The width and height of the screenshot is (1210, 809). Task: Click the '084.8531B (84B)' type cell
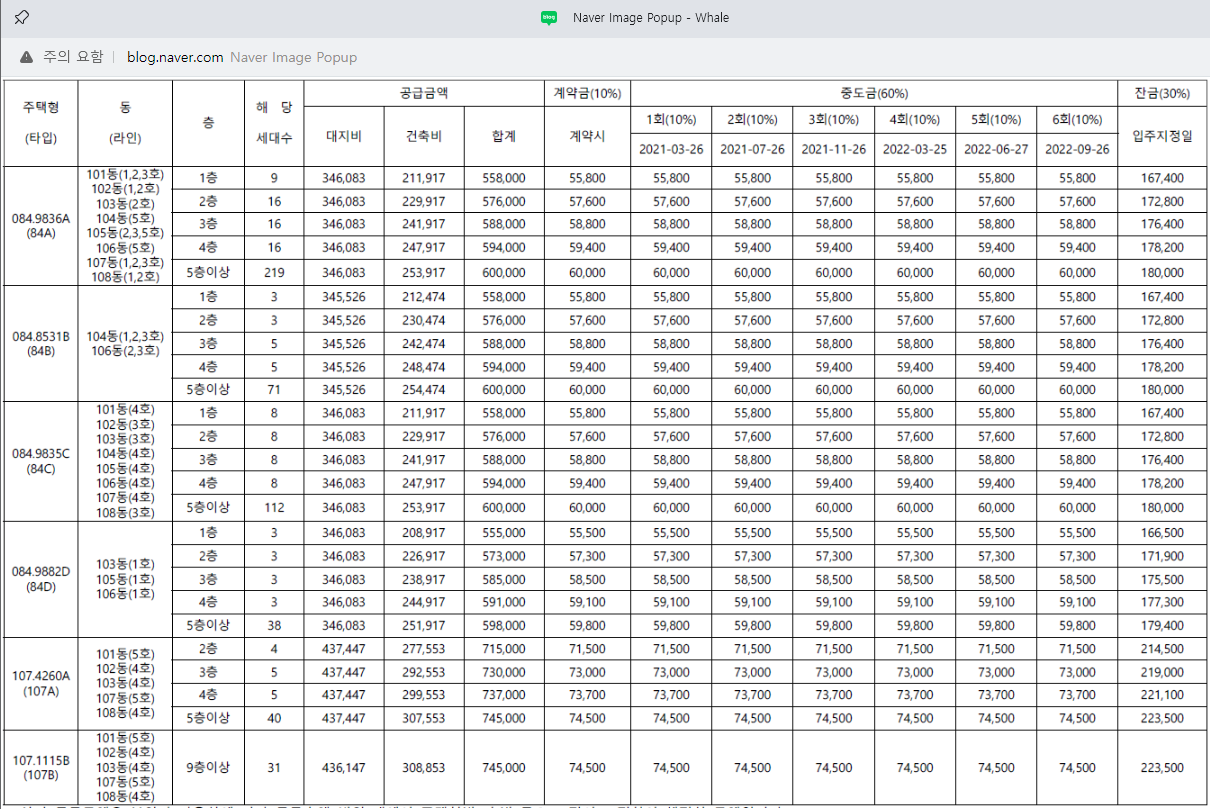pyautogui.click(x=41, y=343)
